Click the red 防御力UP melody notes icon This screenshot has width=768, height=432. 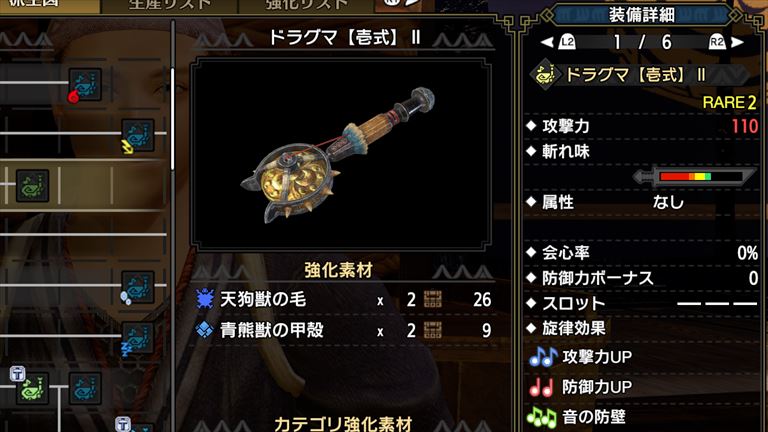(541, 387)
